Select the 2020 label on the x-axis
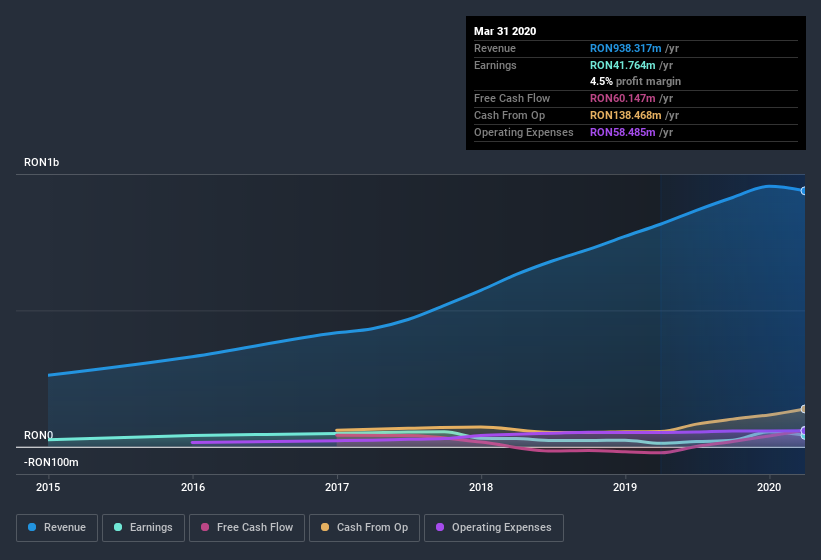 pos(769,487)
